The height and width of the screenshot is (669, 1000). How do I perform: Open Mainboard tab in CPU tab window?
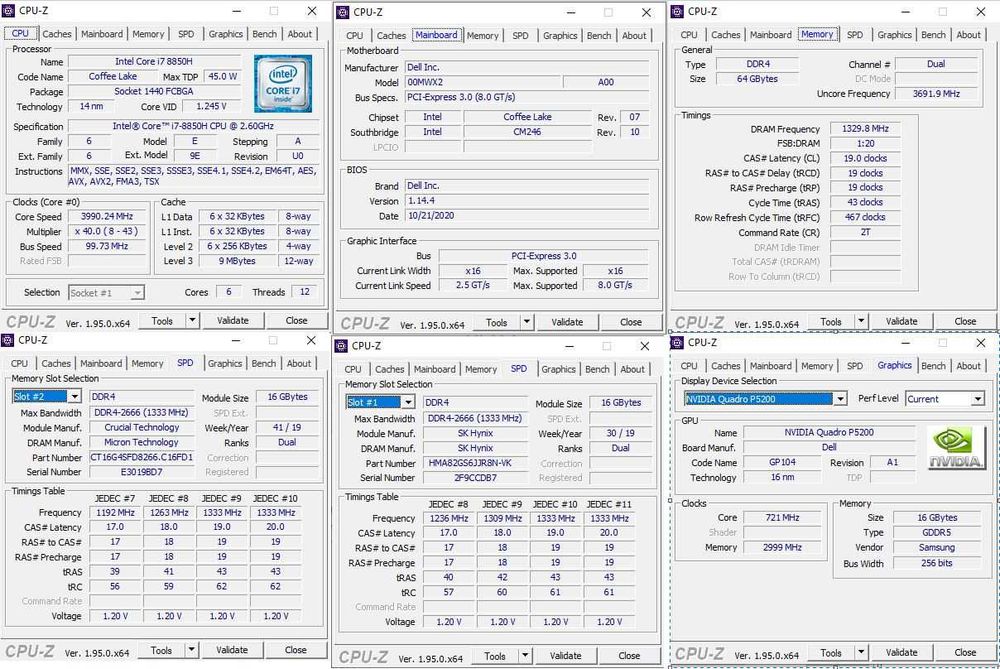pos(102,34)
